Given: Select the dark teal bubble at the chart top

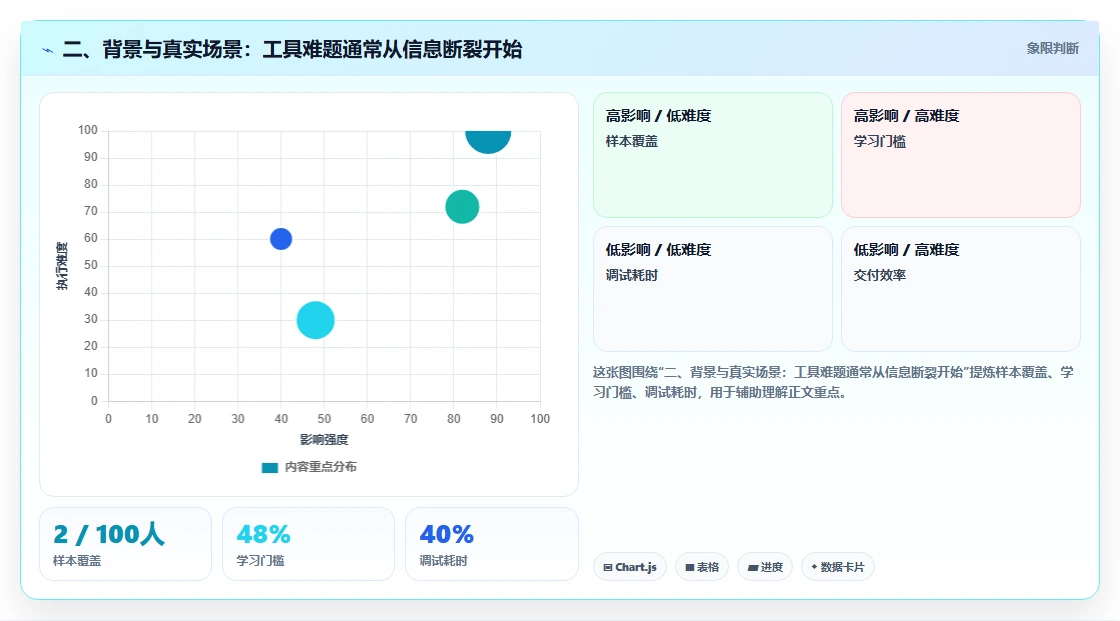Looking at the screenshot, I should (488, 141).
